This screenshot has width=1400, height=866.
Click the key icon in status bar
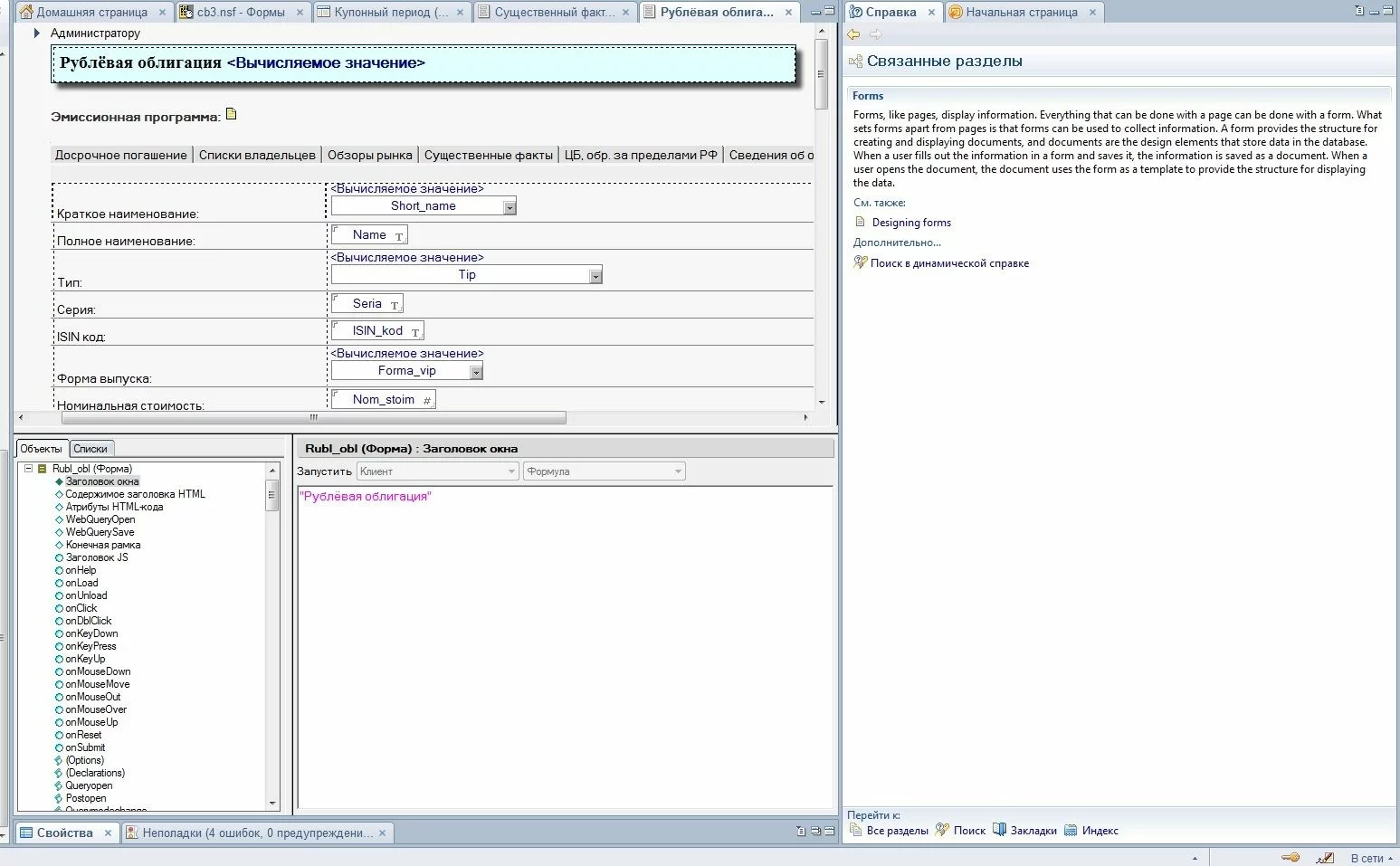click(x=1290, y=857)
